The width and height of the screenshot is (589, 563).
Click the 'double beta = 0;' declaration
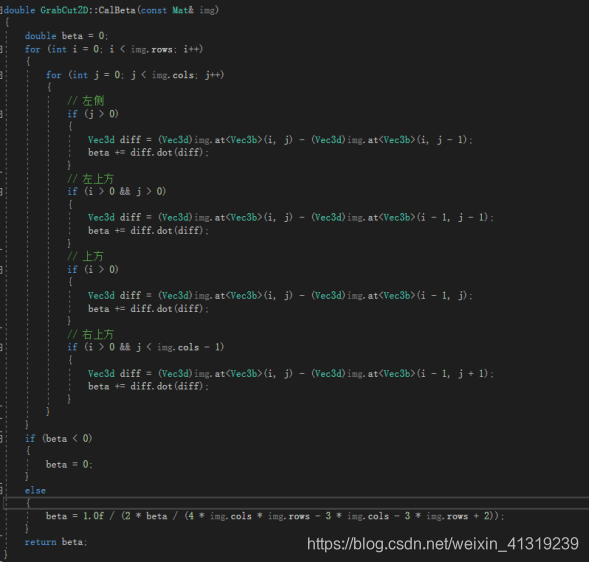[x=66, y=36]
